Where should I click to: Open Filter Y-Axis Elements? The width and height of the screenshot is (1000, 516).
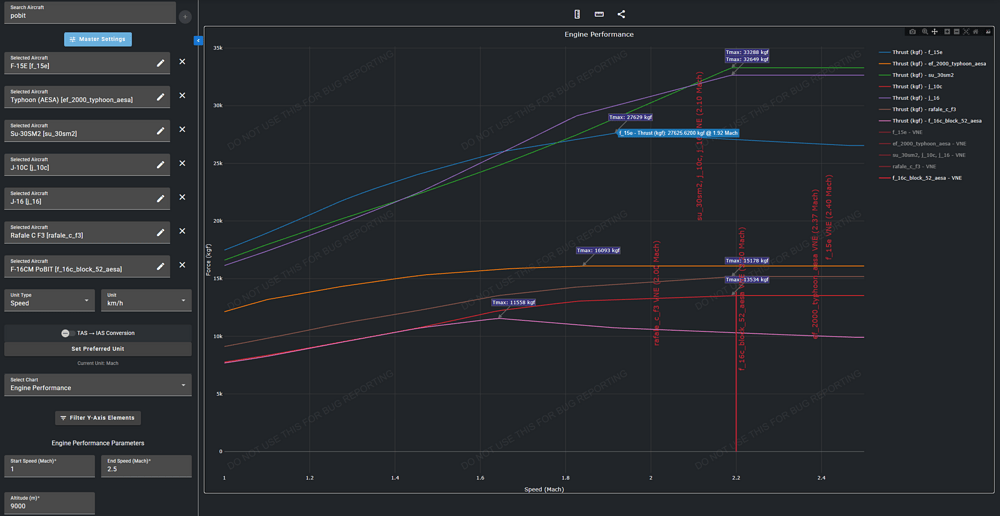pyautogui.click(x=98, y=418)
